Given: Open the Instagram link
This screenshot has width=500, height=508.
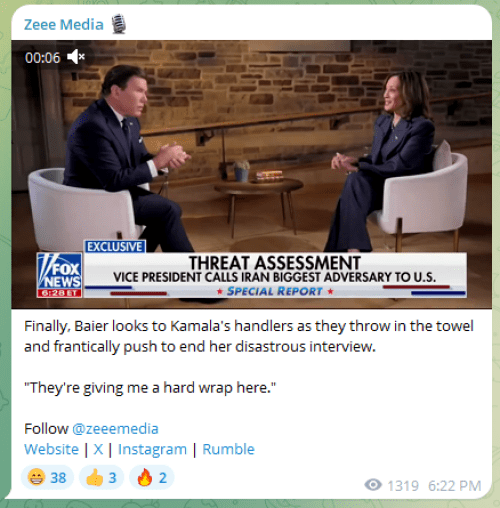Looking at the screenshot, I should [x=152, y=450].
